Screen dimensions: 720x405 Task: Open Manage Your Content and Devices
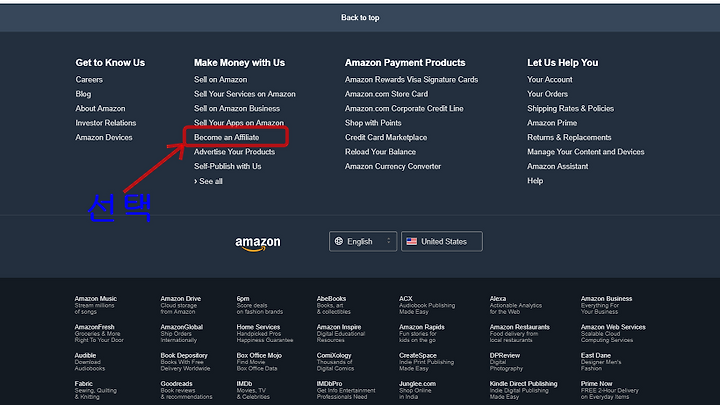click(x=585, y=152)
